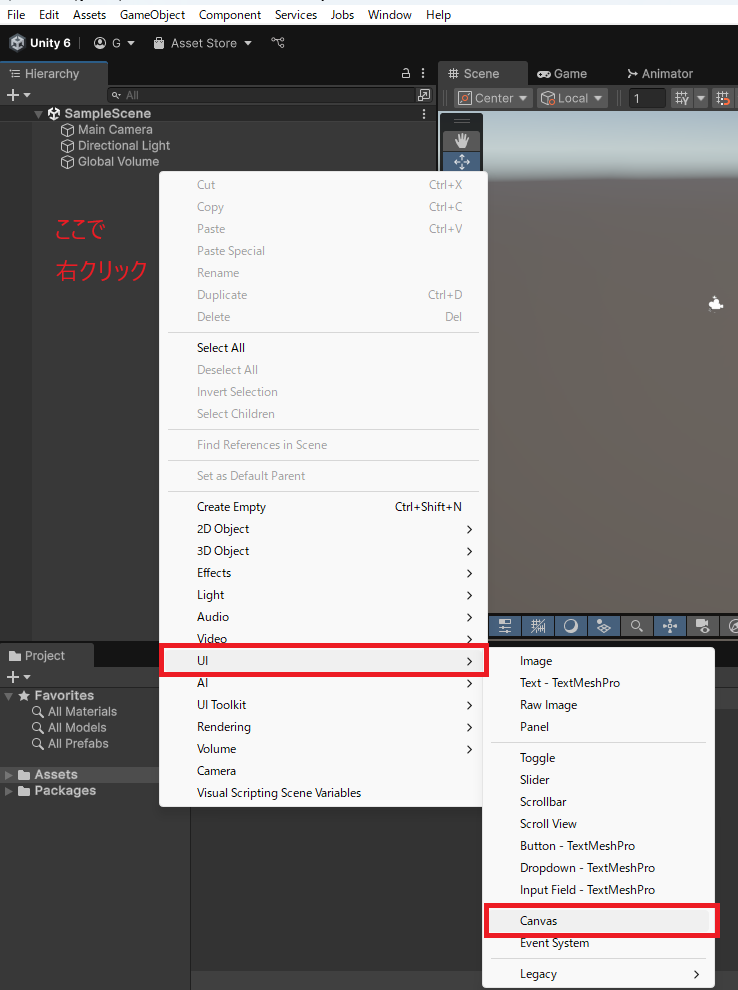Collapse the Favorites folder arrow
This screenshot has height=990, width=738.
(9, 696)
